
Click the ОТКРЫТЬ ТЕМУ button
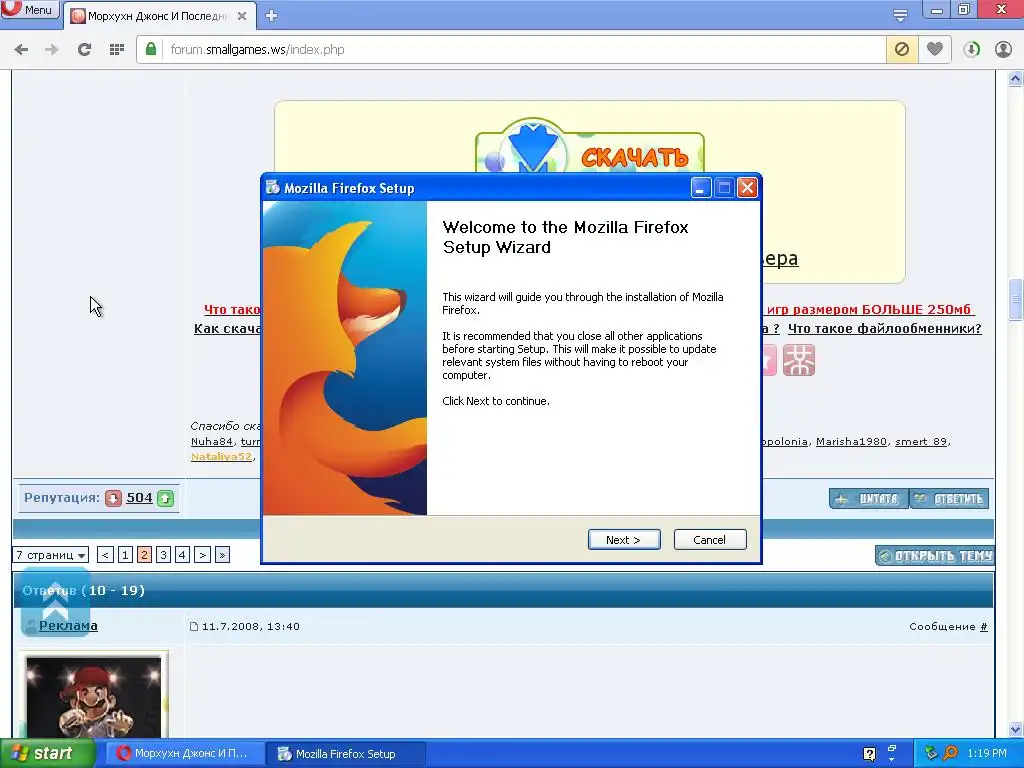pyautogui.click(x=935, y=556)
